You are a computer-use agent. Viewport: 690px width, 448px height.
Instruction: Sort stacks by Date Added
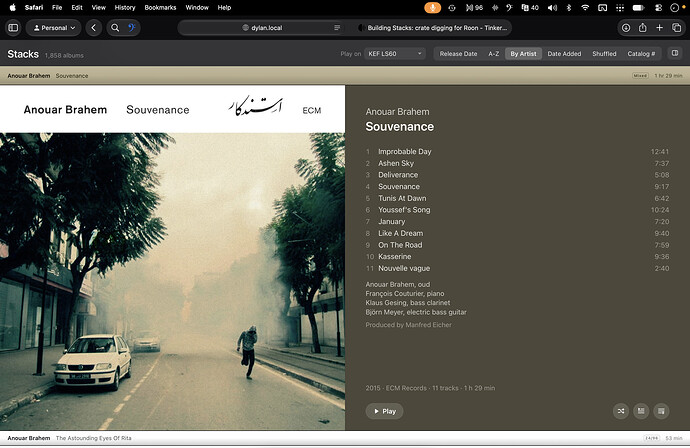click(564, 54)
